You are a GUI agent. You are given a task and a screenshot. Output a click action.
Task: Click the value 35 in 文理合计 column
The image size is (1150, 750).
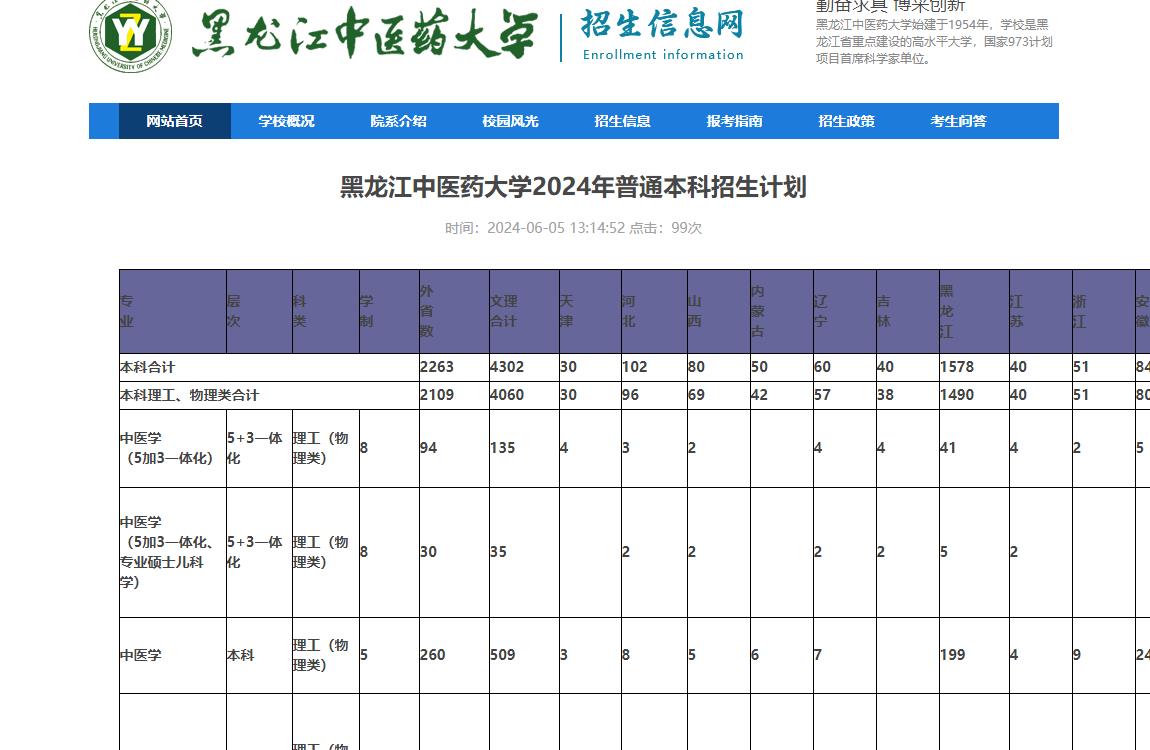pos(499,552)
